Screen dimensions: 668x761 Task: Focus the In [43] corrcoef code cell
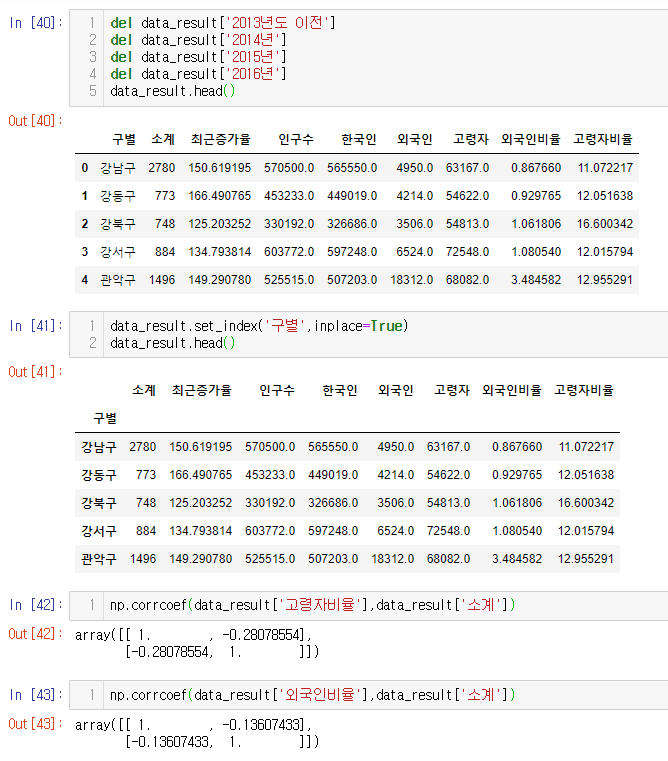pyautogui.click(x=400, y=694)
